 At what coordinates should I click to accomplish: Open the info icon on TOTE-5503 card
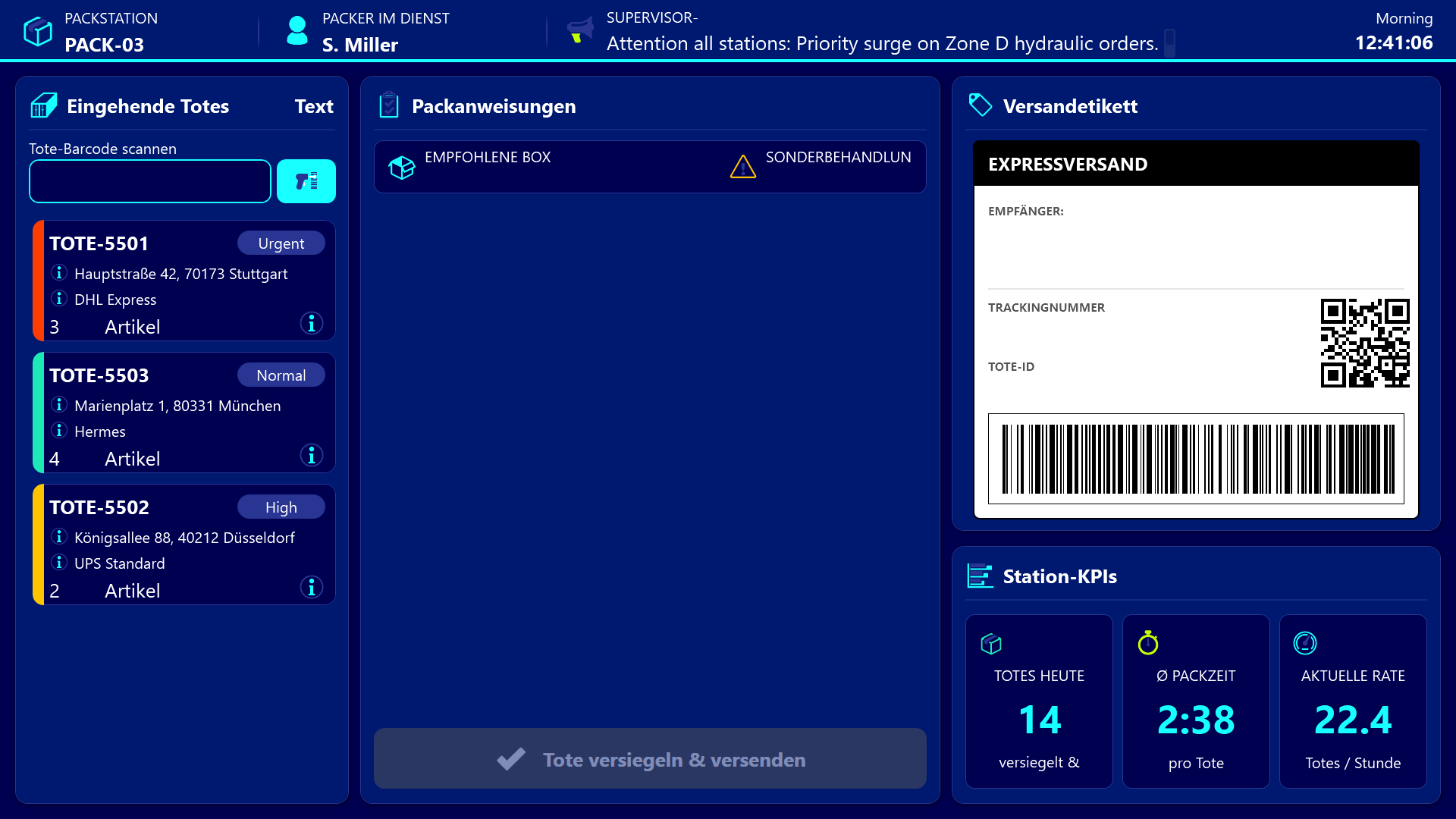[x=312, y=456]
